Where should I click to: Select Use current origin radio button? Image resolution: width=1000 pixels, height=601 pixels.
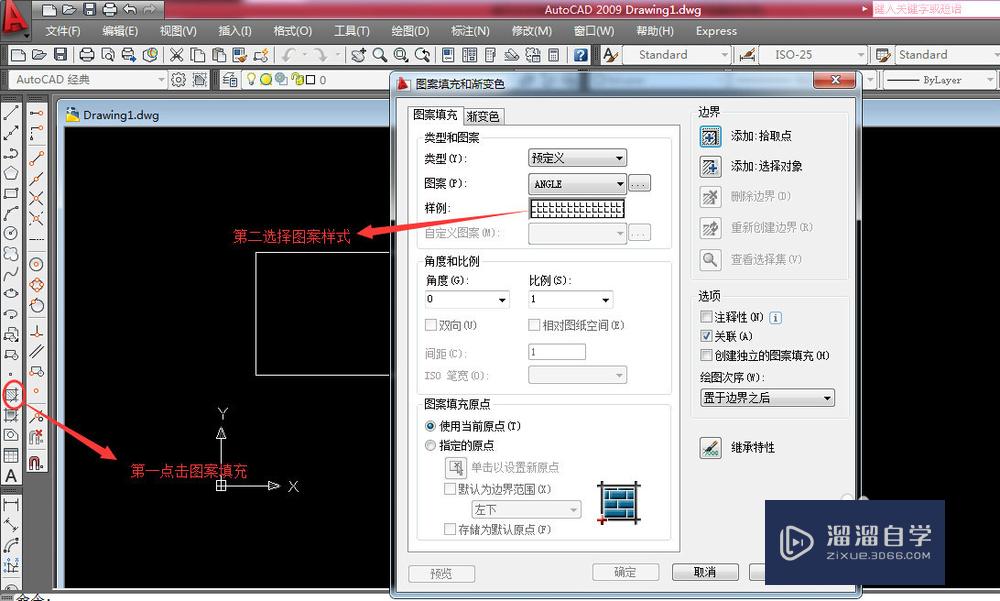[x=430, y=426]
